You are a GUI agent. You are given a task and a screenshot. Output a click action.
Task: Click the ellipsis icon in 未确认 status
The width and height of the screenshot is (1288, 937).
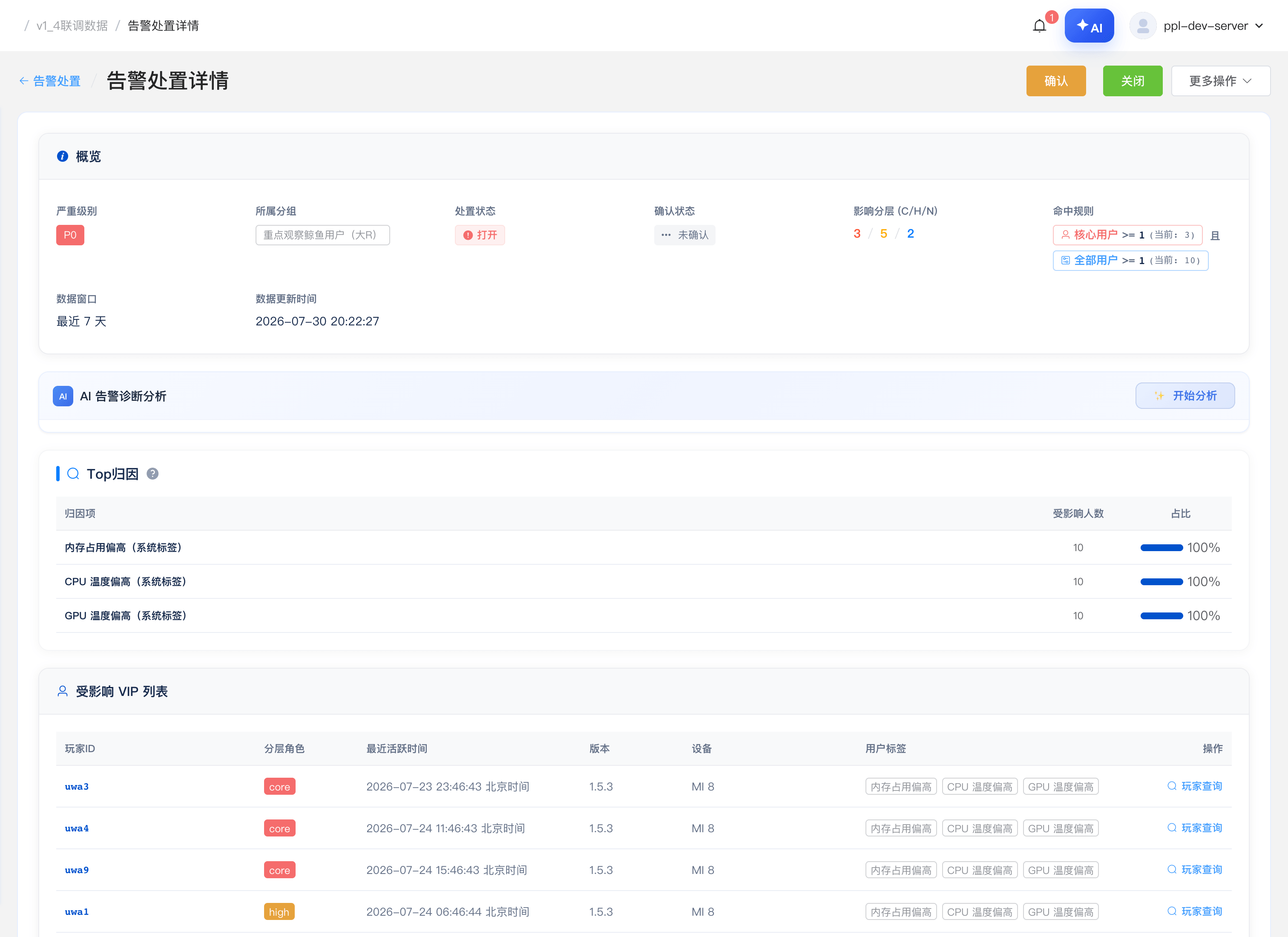pos(666,235)
